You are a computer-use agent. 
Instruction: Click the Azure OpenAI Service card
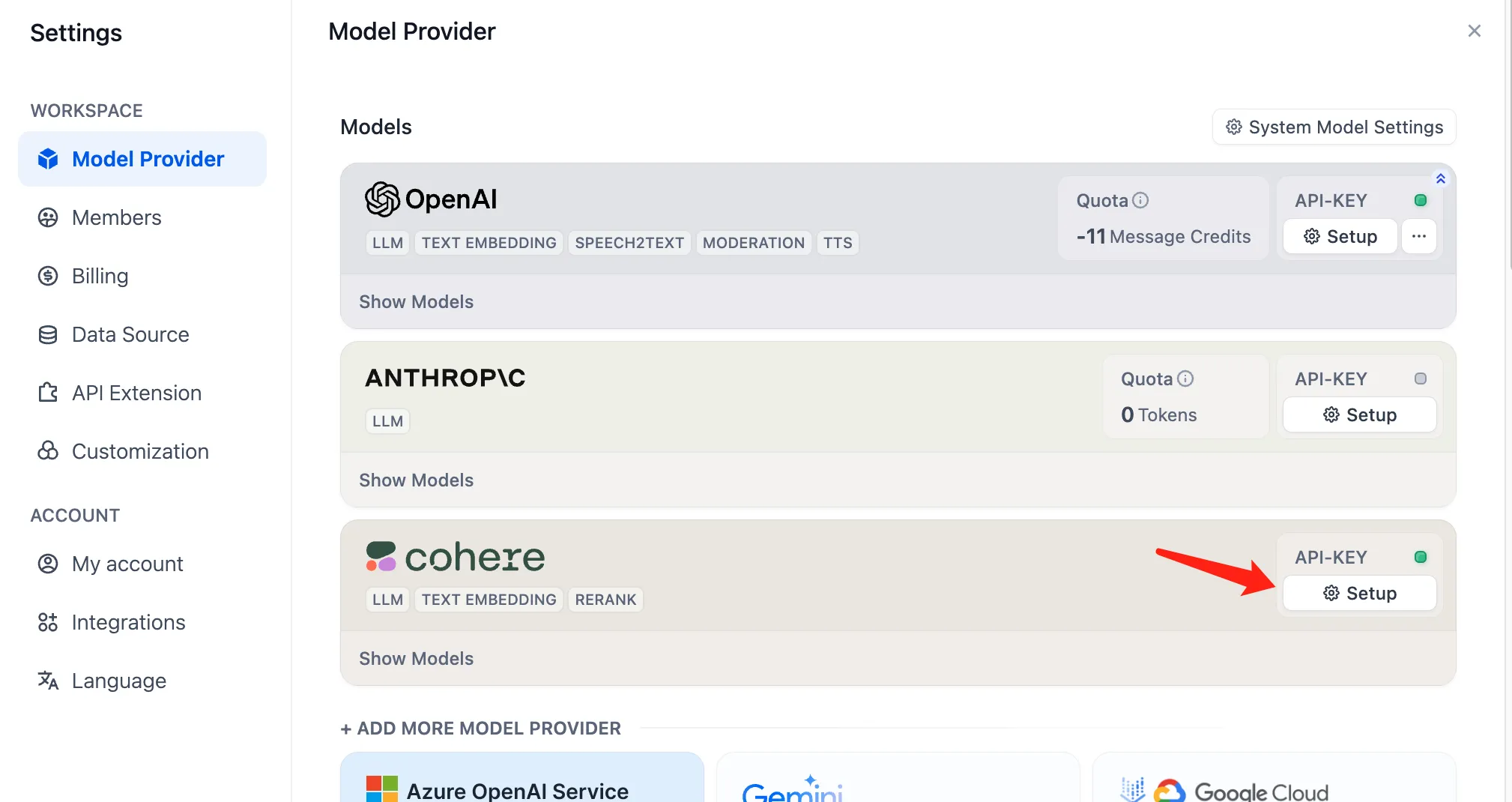[521, 780]
